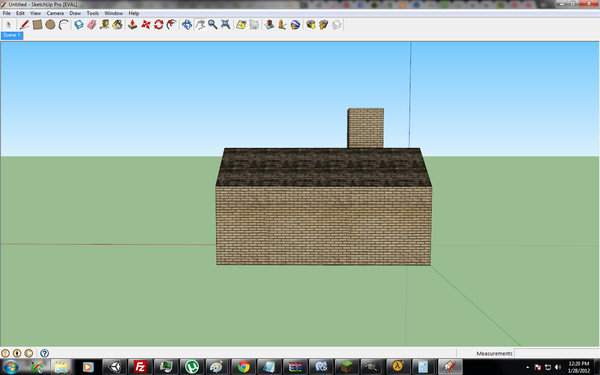This screenshot has height=375, width=600.
Task: Open the Camera menu
Action: coord(55,13)
